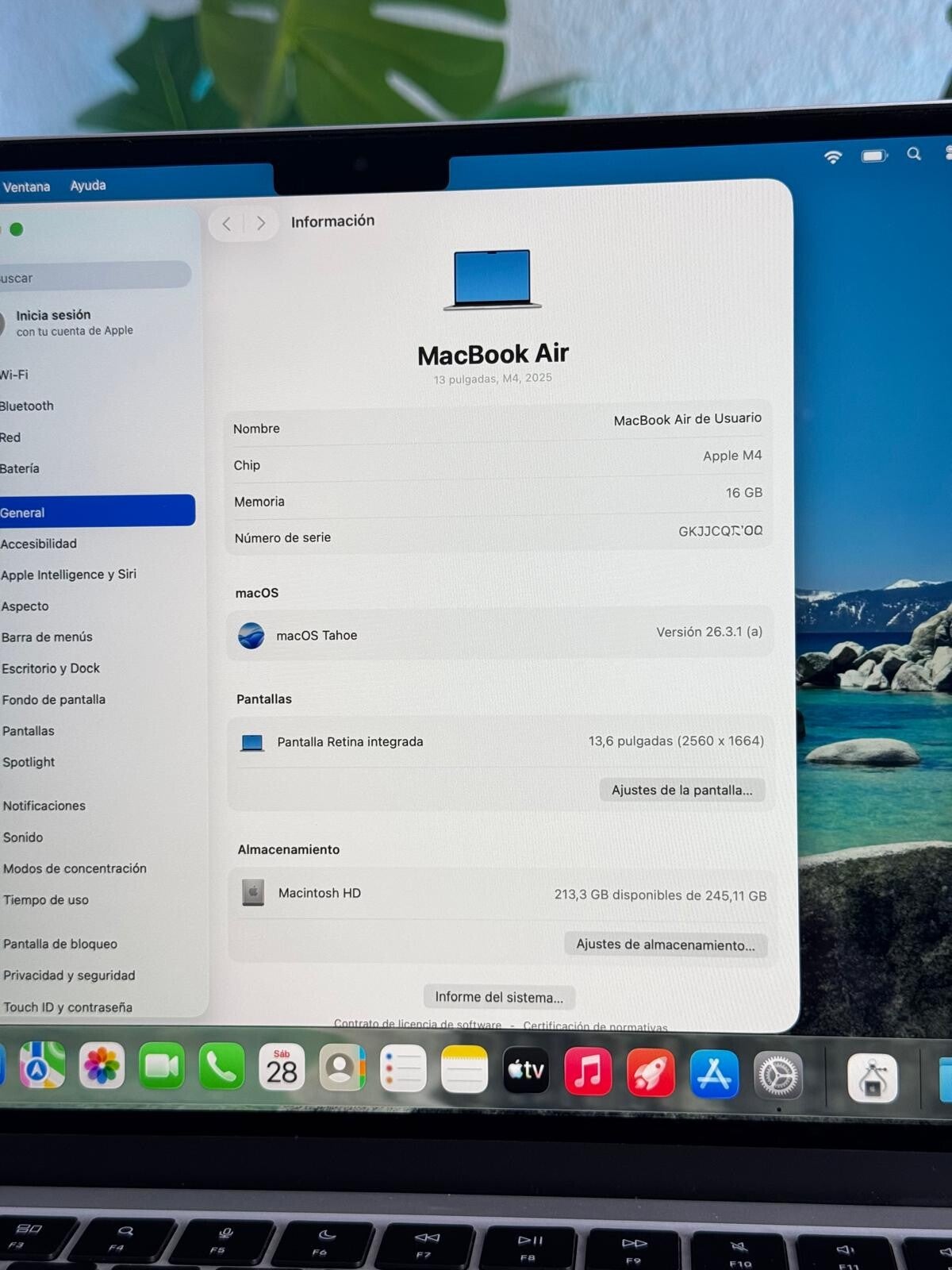Click the Número de serie value
This screenshot has height=1270, width=952.
tap(720, 531)
